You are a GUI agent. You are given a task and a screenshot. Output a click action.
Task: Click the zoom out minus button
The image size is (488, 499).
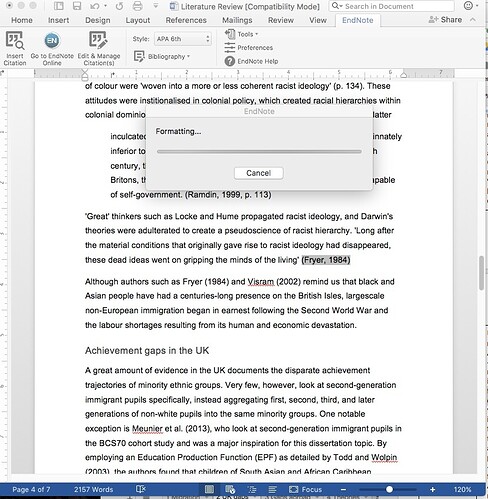point(343,490)
